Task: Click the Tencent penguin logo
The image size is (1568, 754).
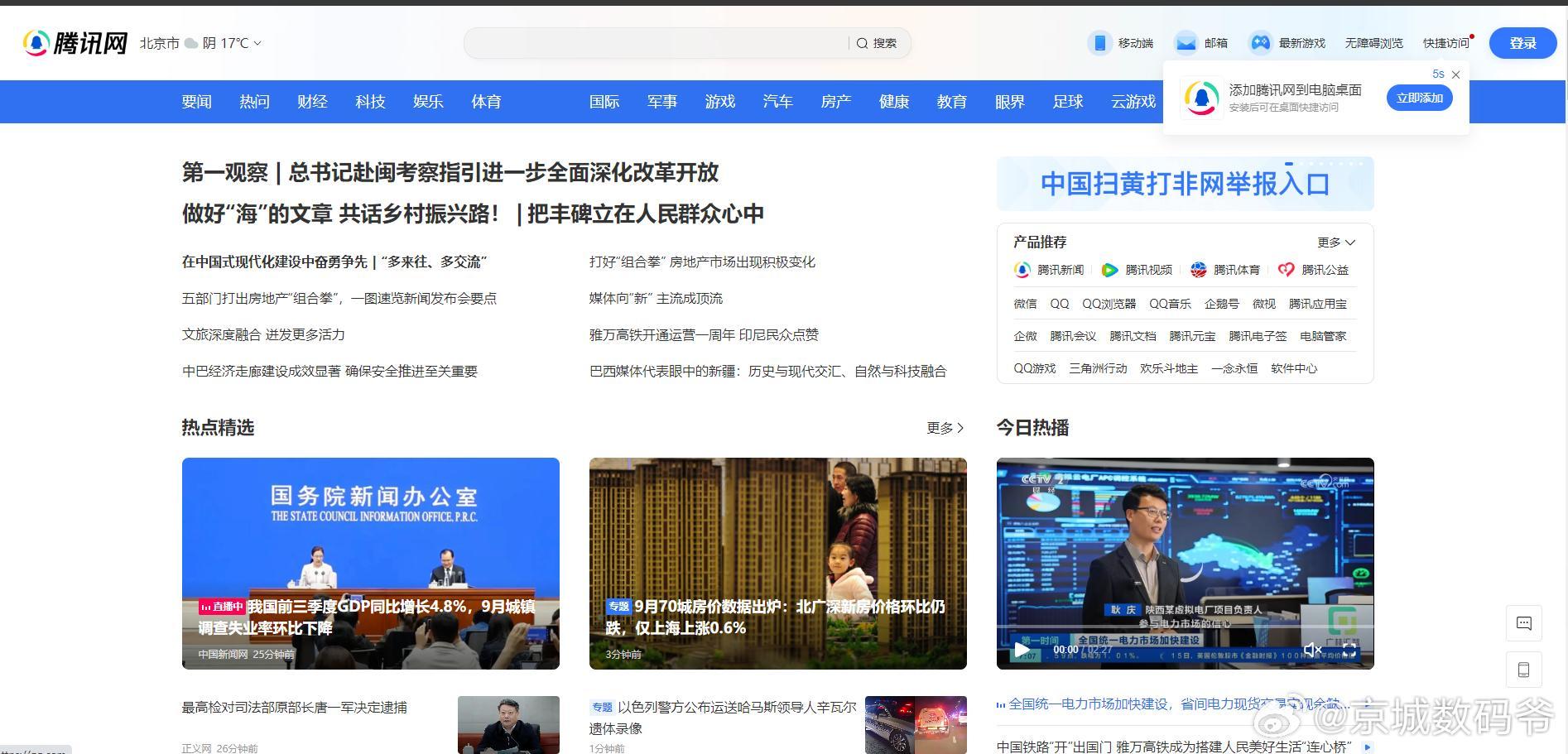Action: 36,43
